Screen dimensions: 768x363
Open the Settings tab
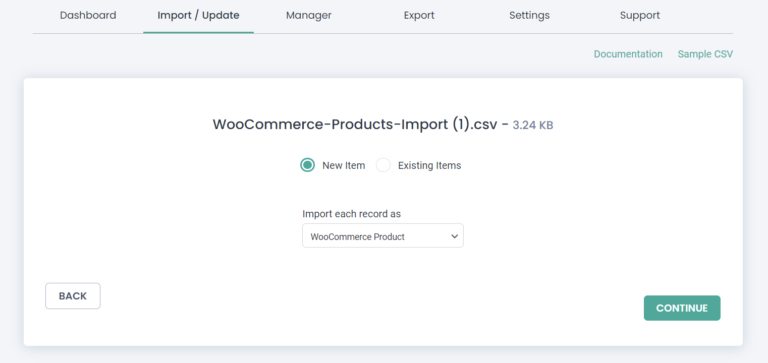(x=529, y=15)
